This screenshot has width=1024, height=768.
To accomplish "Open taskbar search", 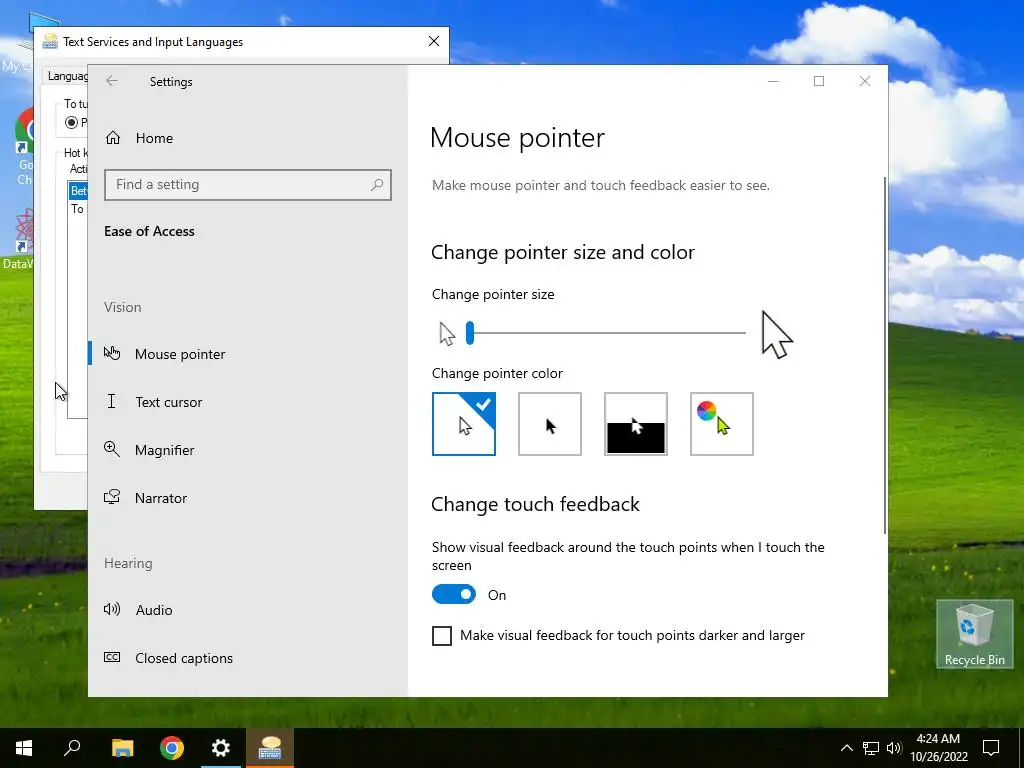I will [72, 748].
